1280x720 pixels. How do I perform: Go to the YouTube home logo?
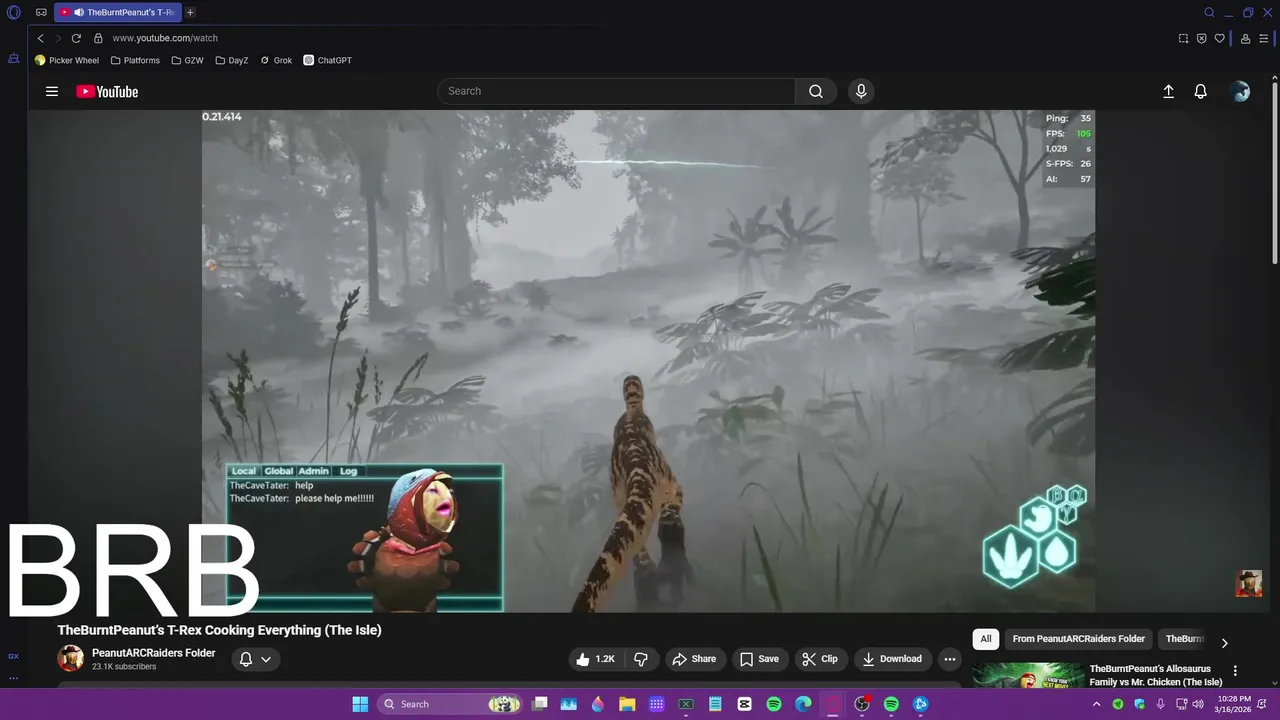click(x=107, y=92)
